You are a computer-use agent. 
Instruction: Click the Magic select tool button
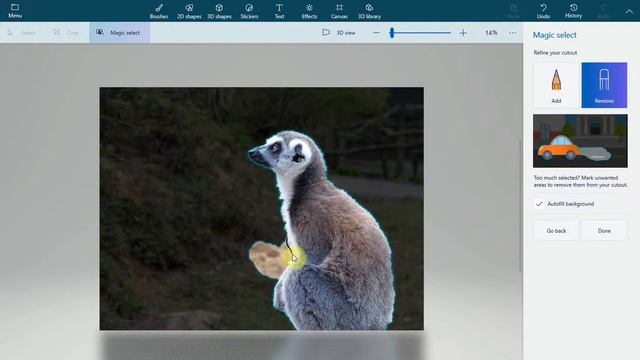coord(120,32)
